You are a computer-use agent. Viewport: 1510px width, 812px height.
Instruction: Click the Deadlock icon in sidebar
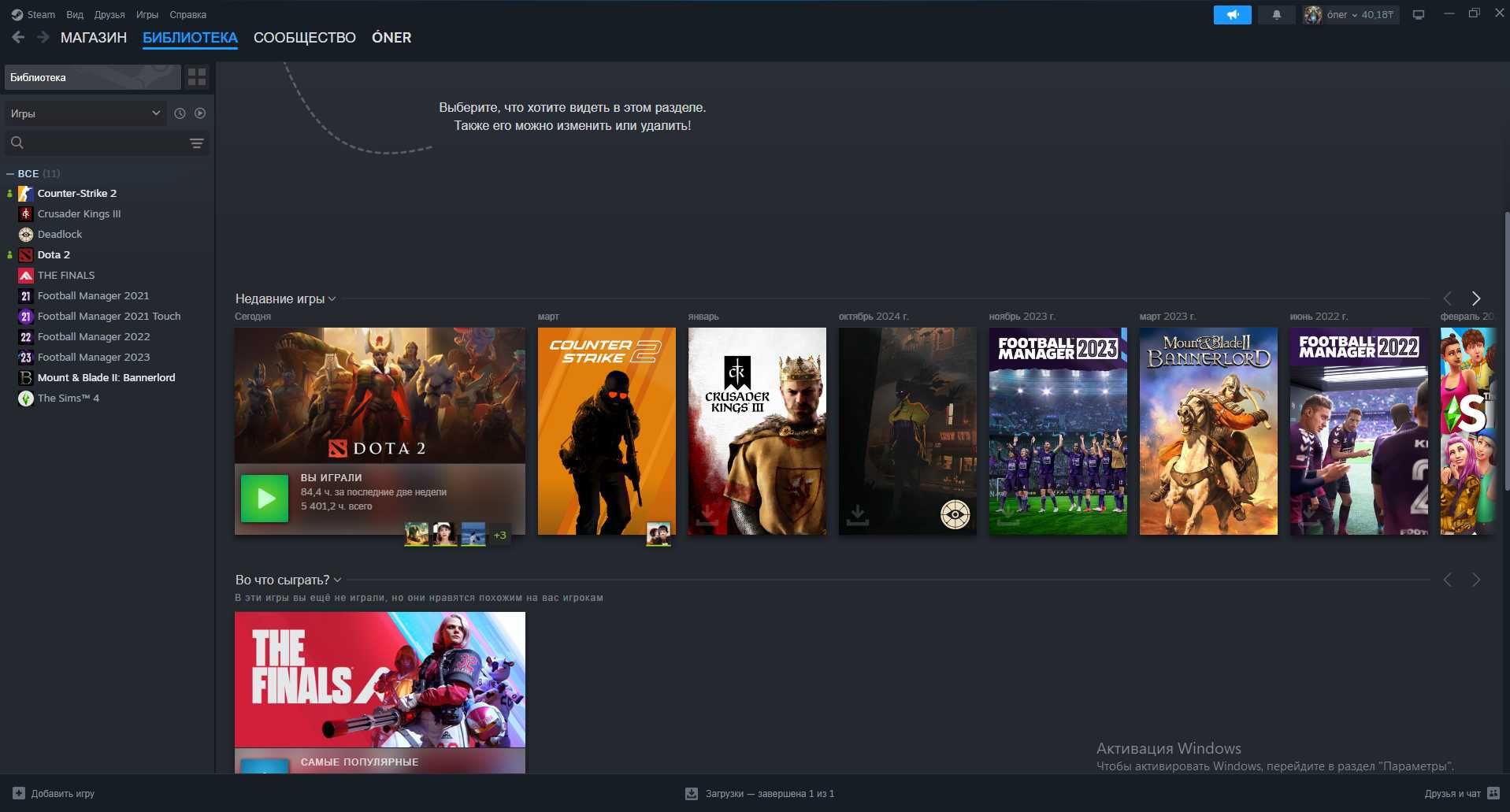pyautogui.click(x=26, y=234)
